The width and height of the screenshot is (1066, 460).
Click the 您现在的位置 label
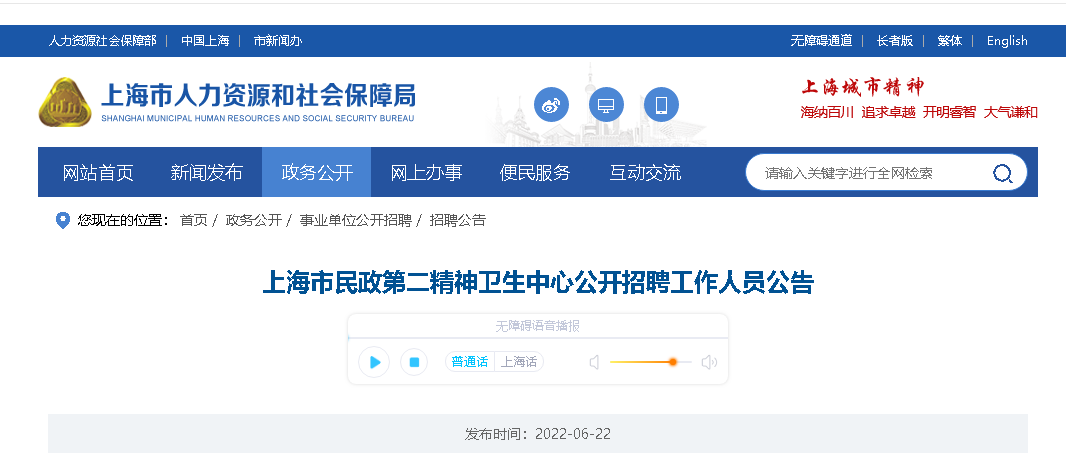coord(122,220)
